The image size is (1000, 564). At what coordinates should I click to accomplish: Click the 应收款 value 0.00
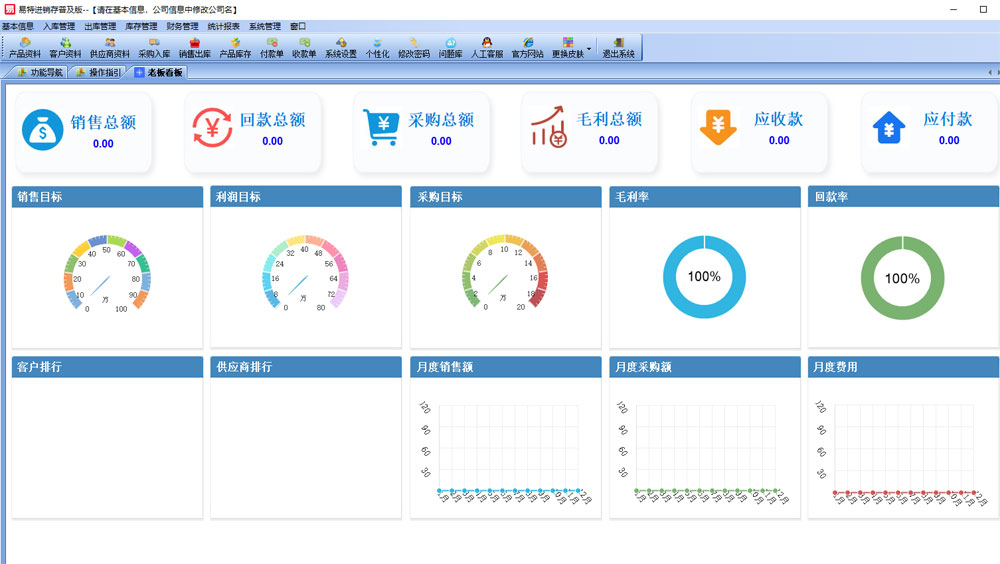(x=779, y=140)
